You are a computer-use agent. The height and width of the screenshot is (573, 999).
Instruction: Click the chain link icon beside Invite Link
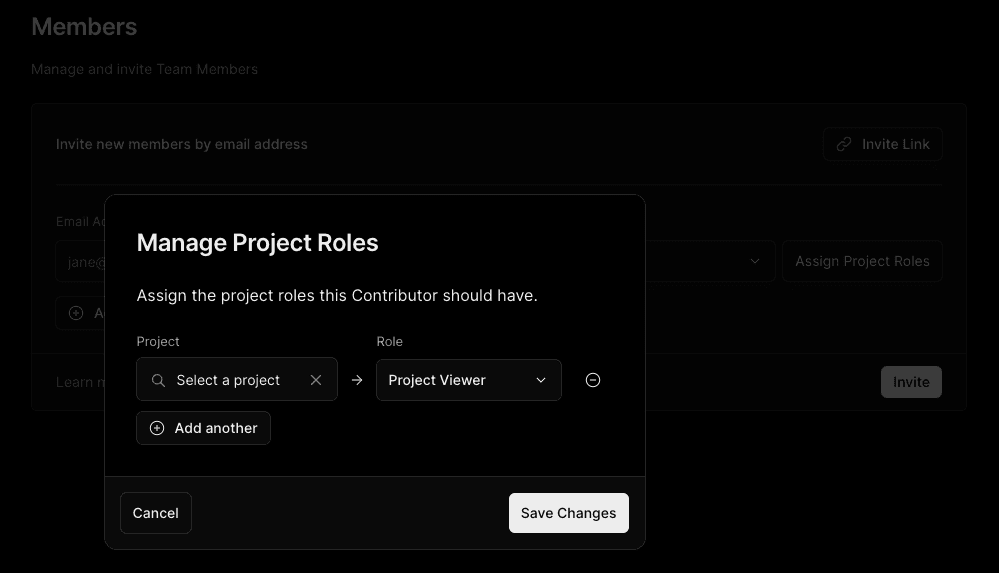click(x=845, y=144)
